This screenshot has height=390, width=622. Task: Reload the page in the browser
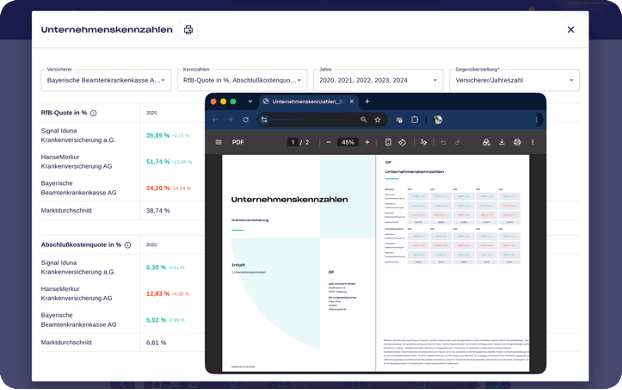(246, 119)
